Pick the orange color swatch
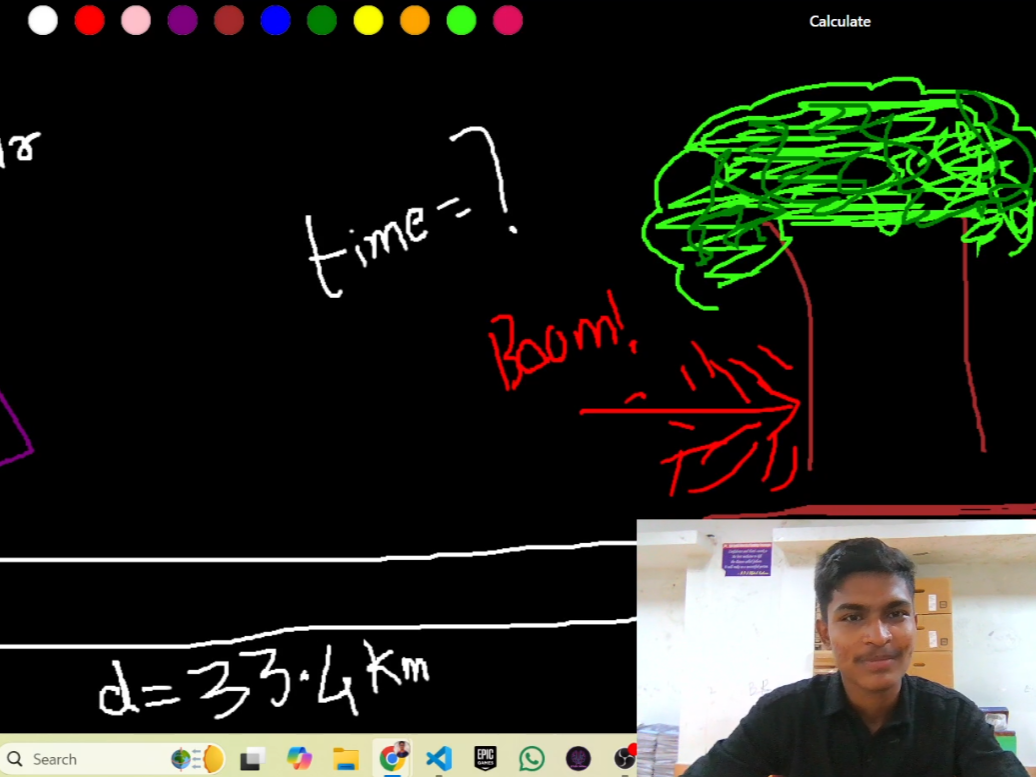Screen dimensions: 1036x777 pos(415,20)
